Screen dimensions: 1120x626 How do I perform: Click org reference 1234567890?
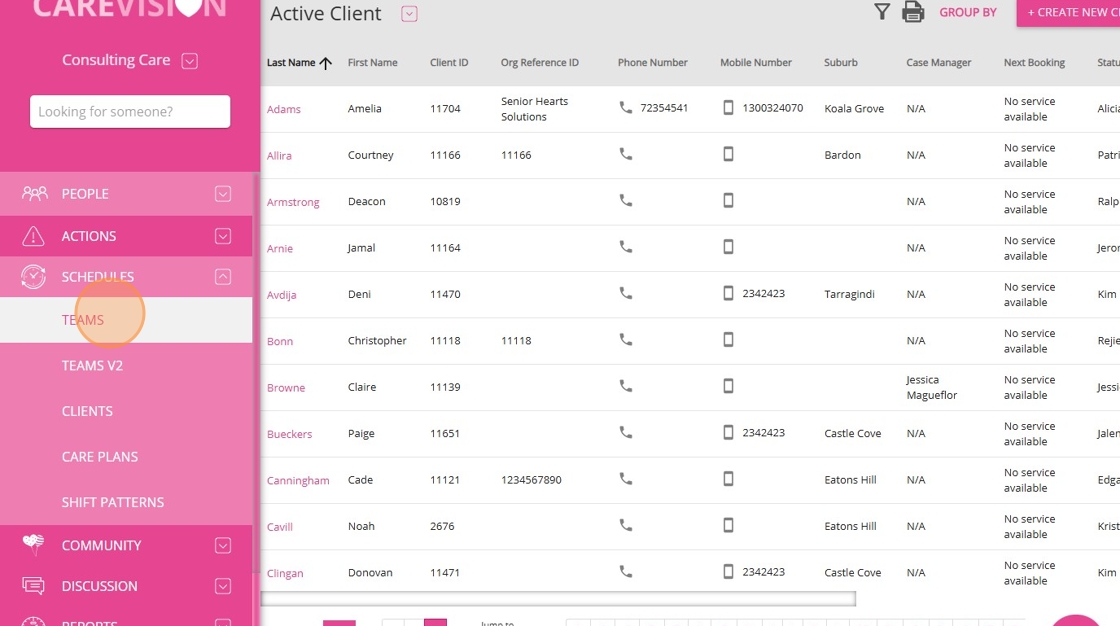(x=531, y=480)
